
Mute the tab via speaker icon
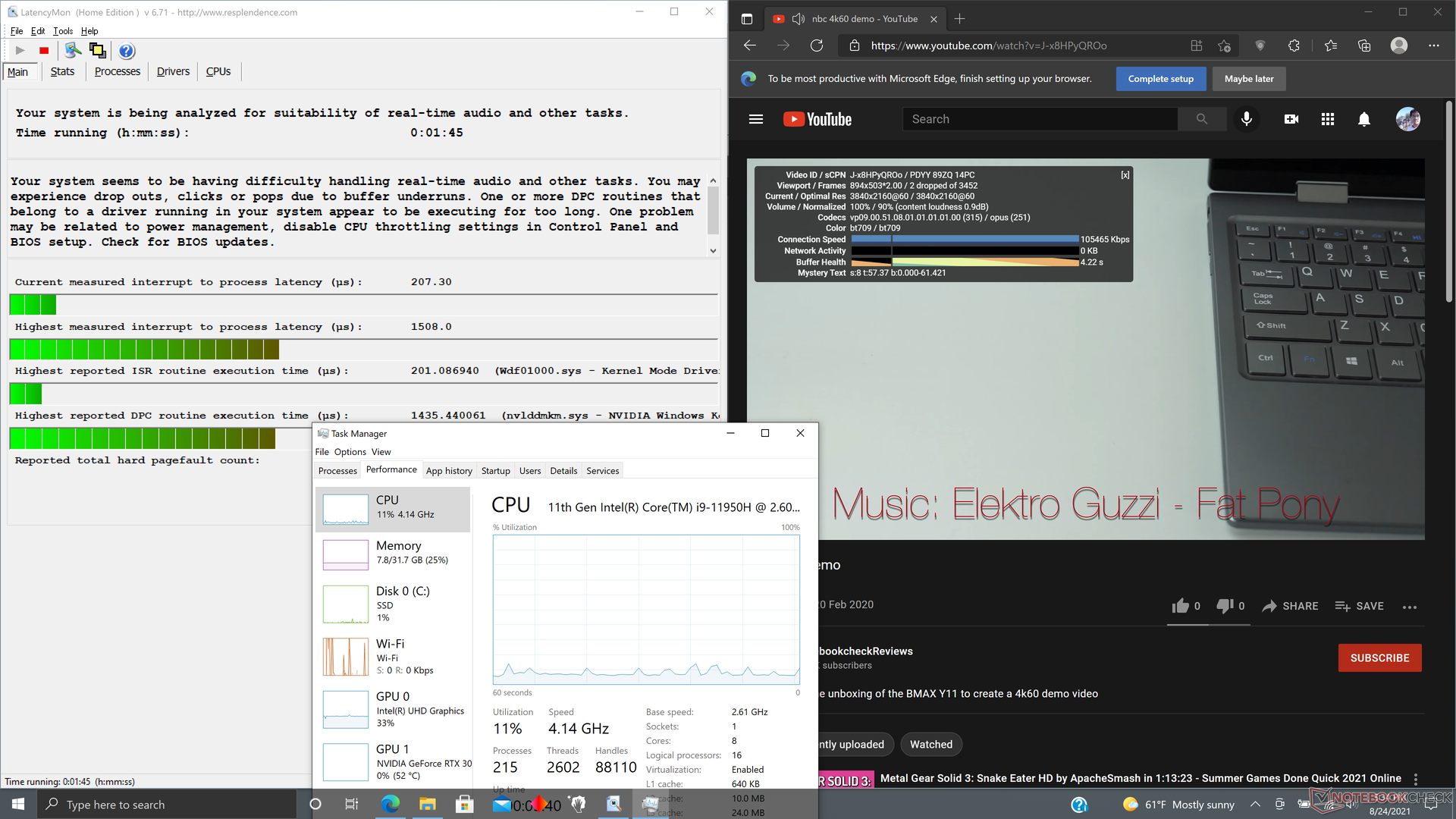pos(799,19)
